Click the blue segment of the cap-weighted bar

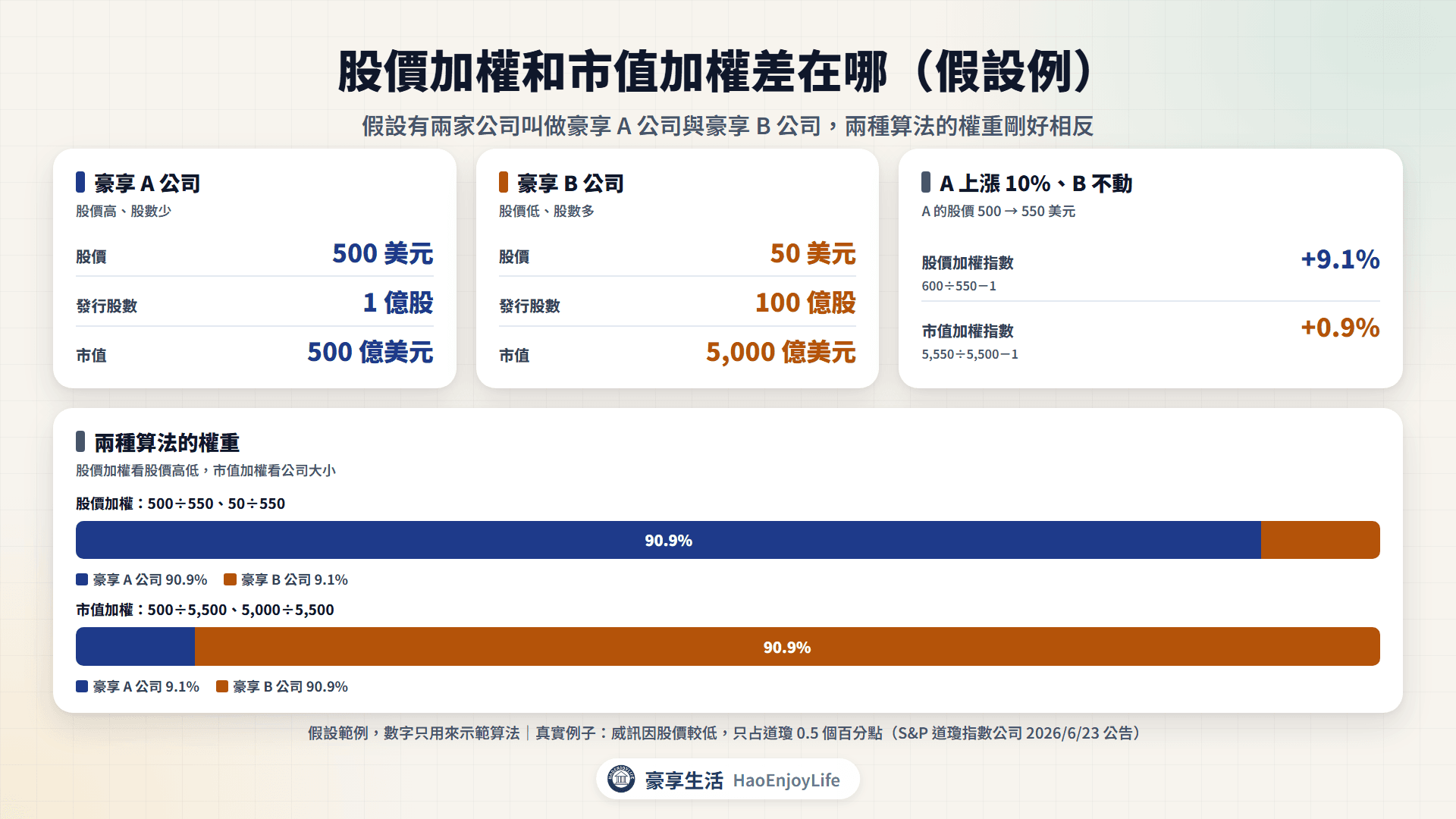coord(135,647)
